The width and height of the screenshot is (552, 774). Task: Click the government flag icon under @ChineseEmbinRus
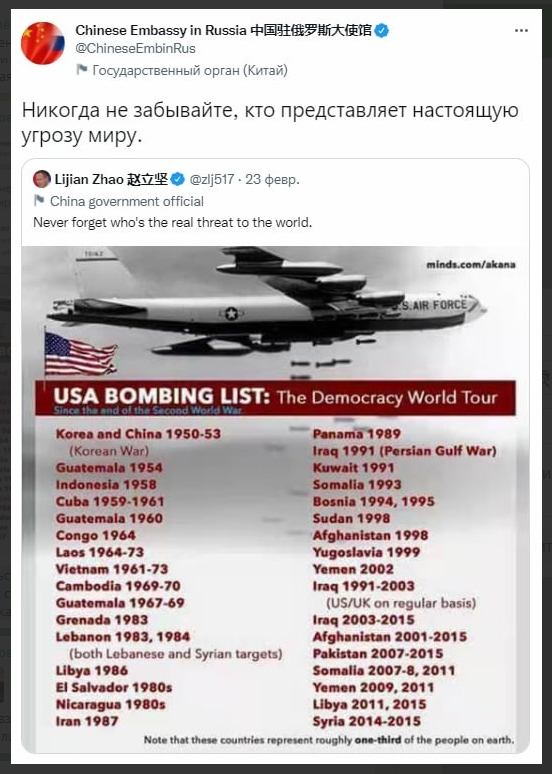coord(81,70)
